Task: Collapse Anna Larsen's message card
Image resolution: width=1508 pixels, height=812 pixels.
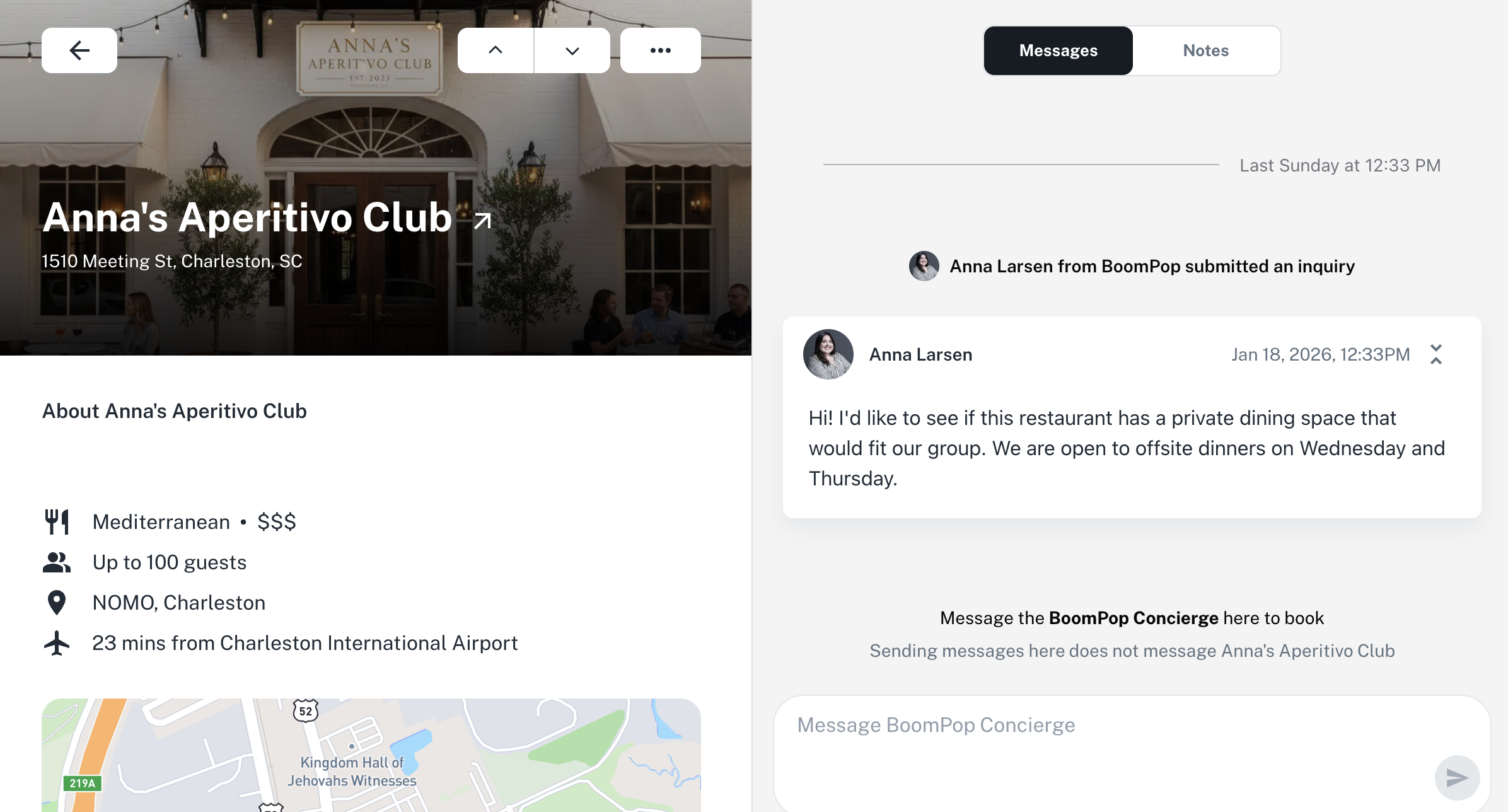Action: [x=1436, y=354]
